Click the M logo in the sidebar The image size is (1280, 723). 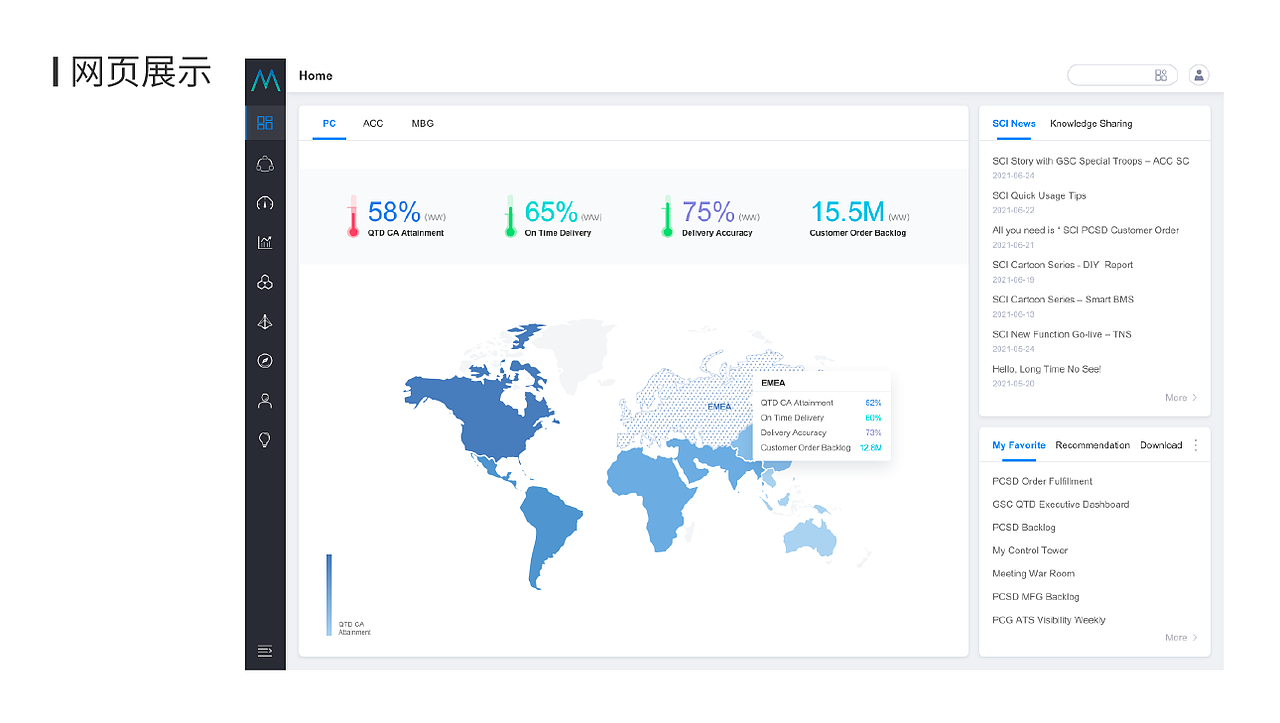265,80
